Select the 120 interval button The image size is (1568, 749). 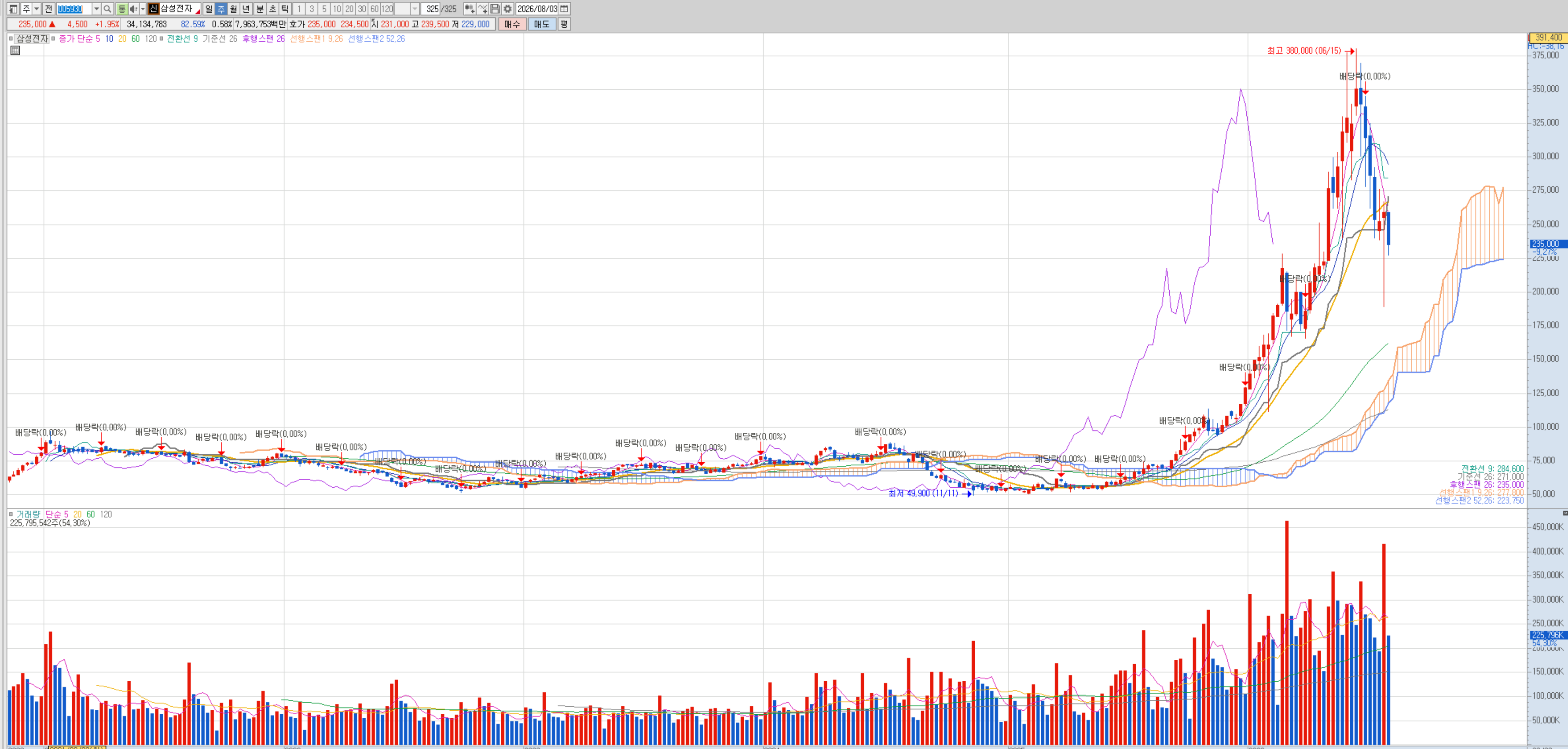(x=387, y=8)
